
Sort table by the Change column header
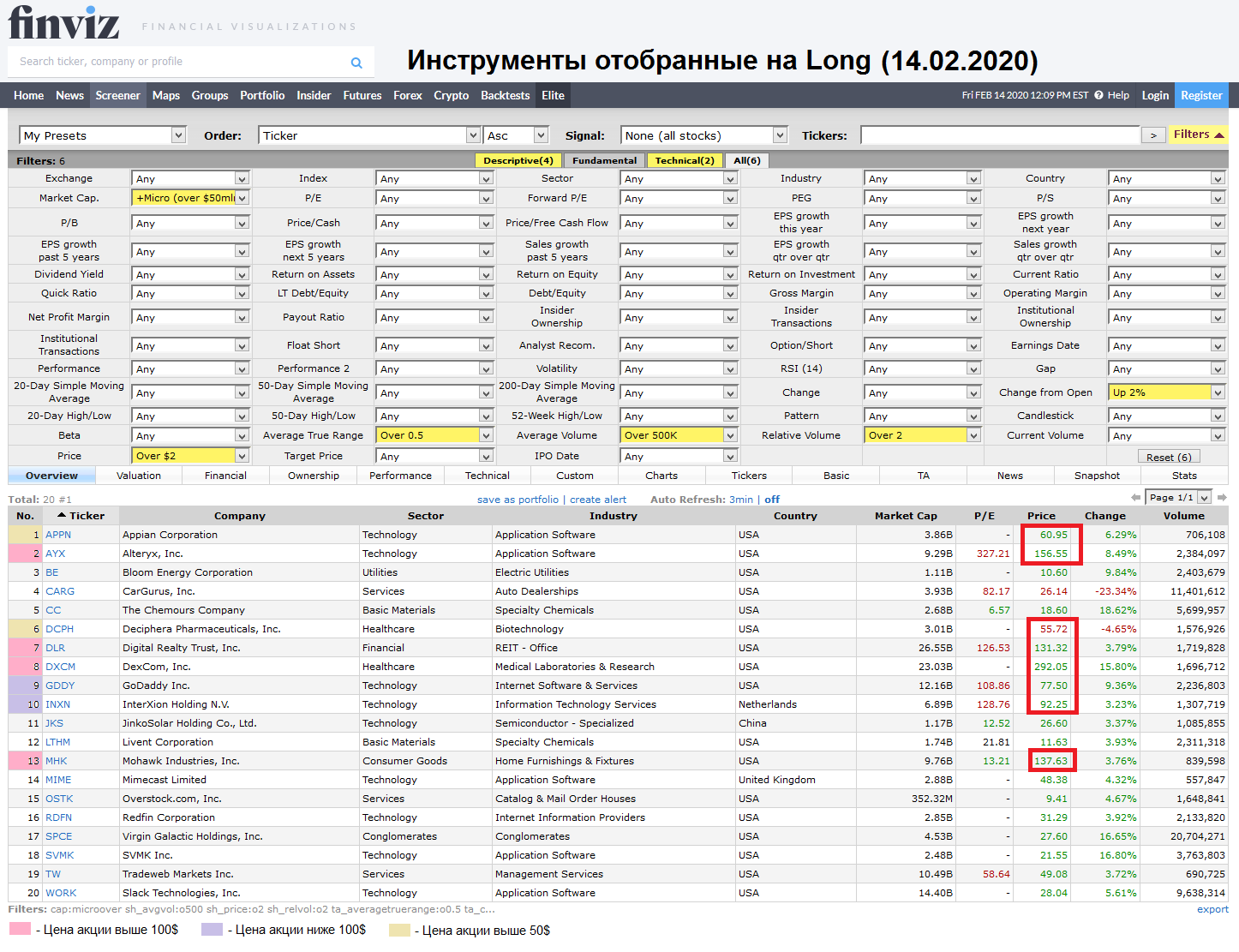pos(1105,516)
